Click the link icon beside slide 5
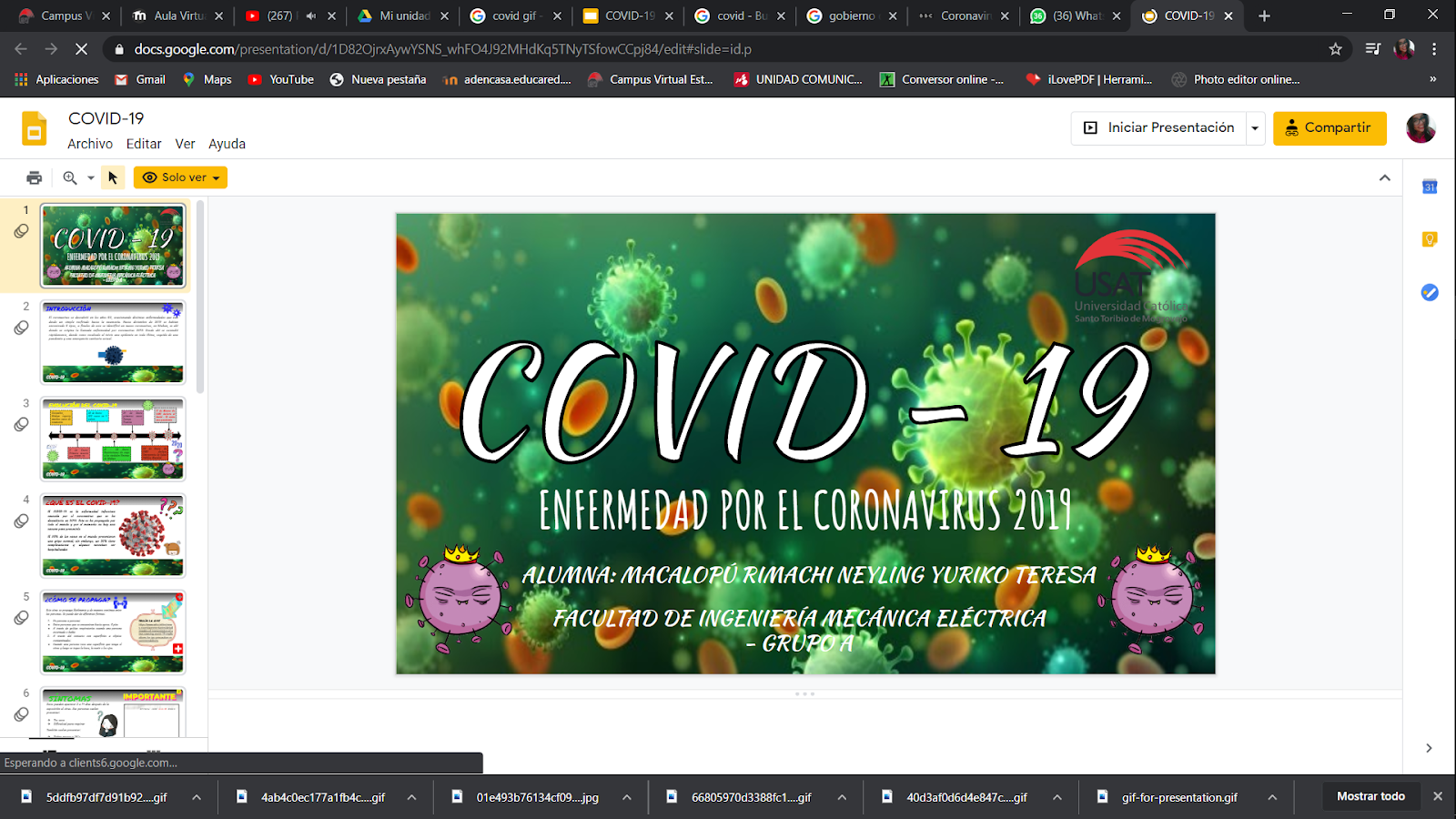 click(21, 618)
